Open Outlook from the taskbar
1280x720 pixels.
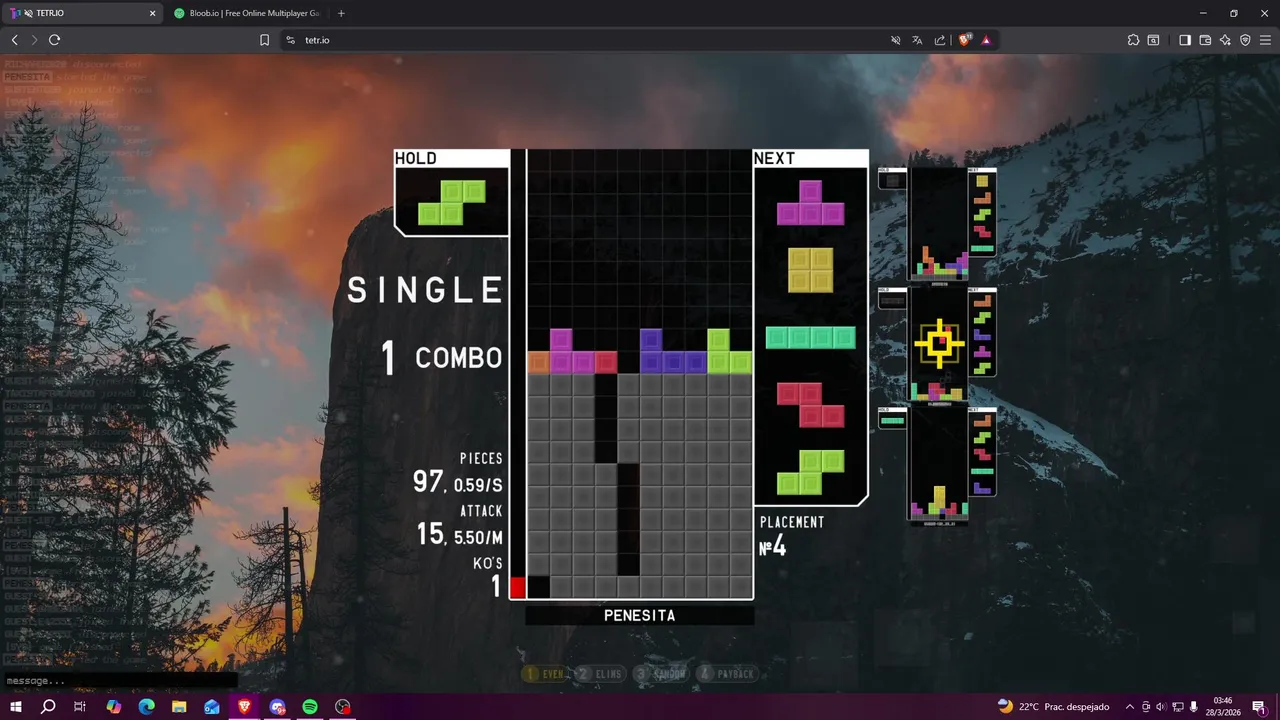(x=212, y=707)
